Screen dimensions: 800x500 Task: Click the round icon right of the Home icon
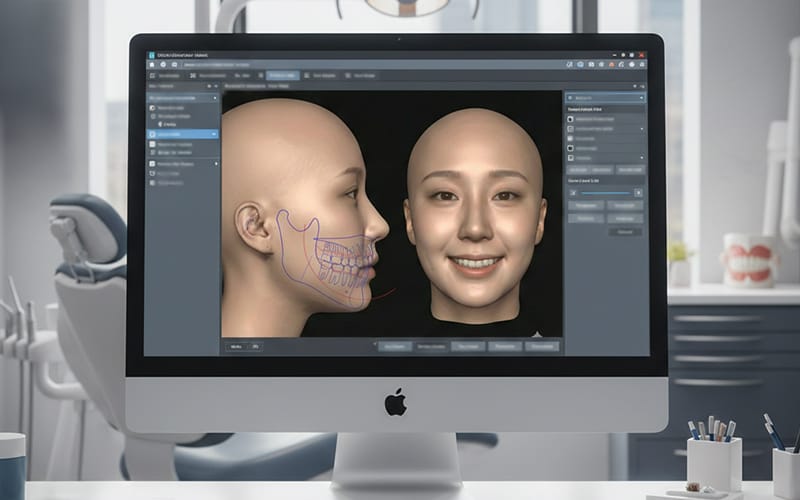pyautogui.click(x=163, y=65)
